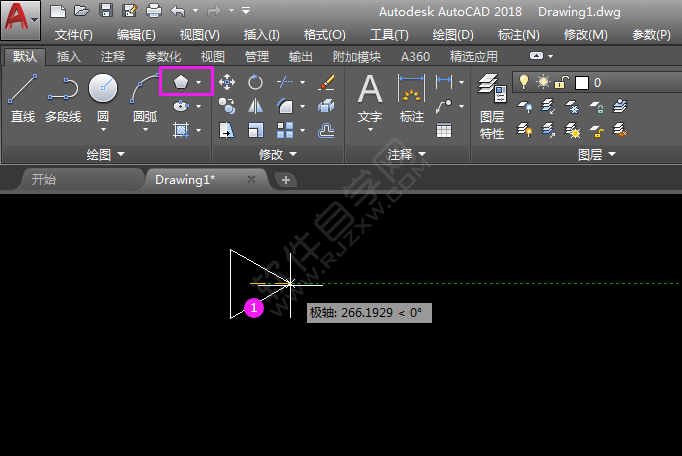Viewport: 682px width, 456px height.
Task: Insert a Table using the table icon
Action: click(444, 130)
